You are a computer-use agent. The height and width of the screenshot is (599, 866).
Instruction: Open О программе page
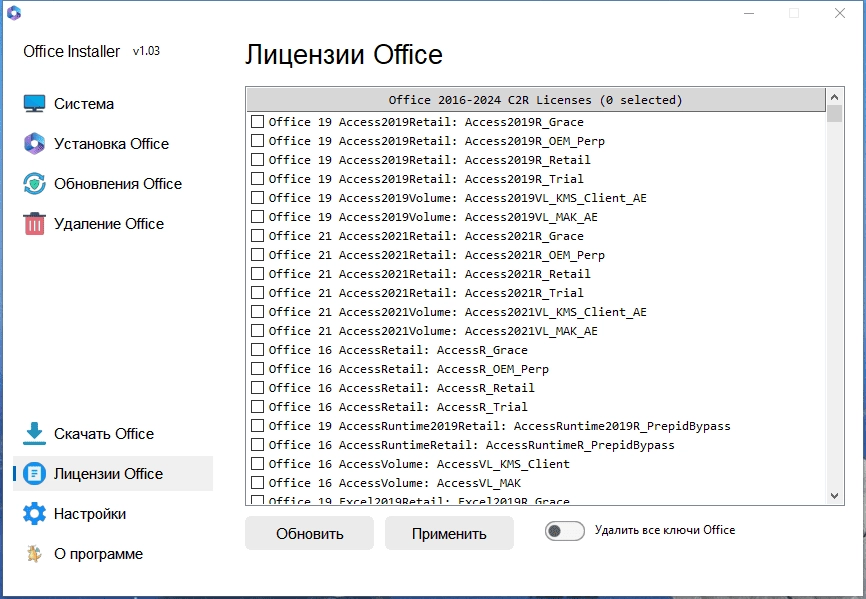(x=113, y=554)
